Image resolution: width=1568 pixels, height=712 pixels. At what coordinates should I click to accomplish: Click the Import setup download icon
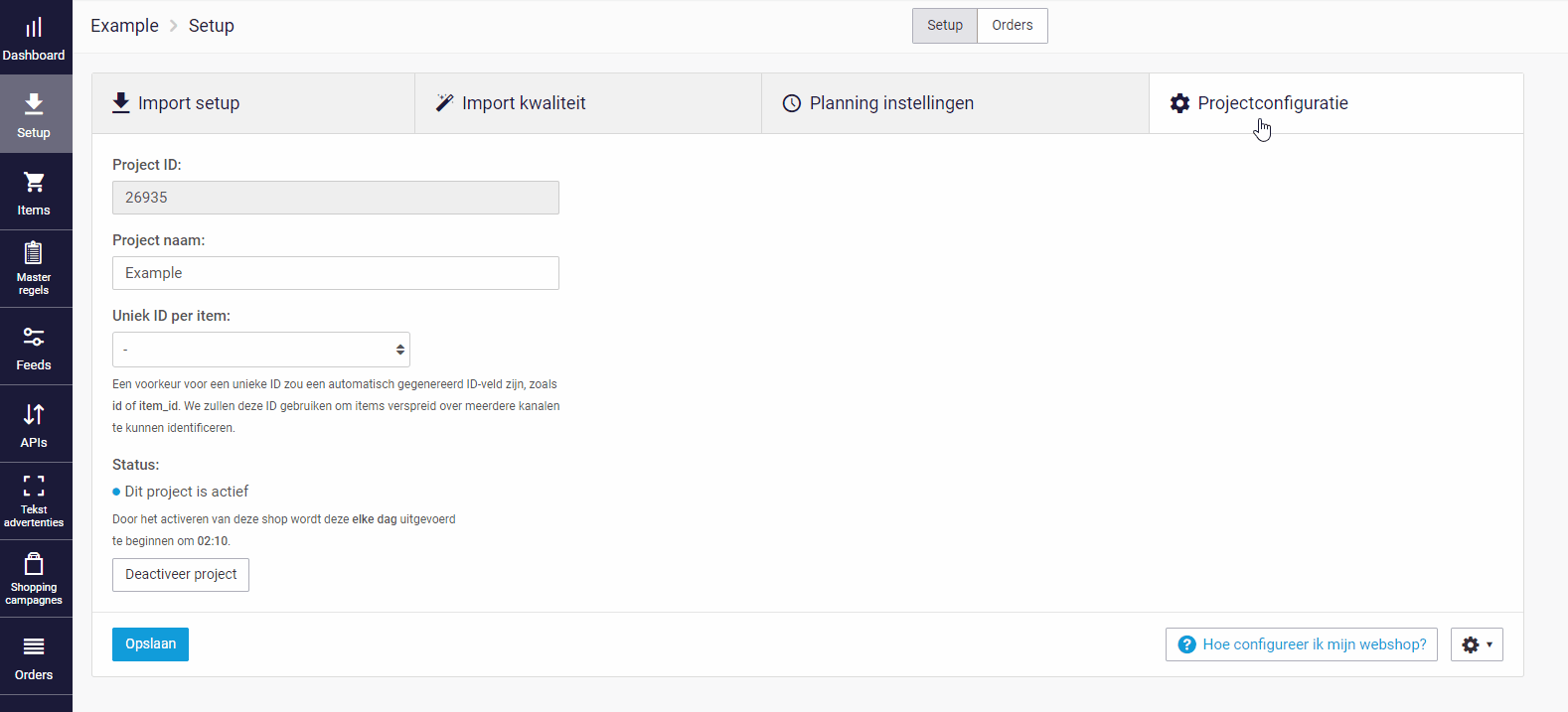point(121,103)
